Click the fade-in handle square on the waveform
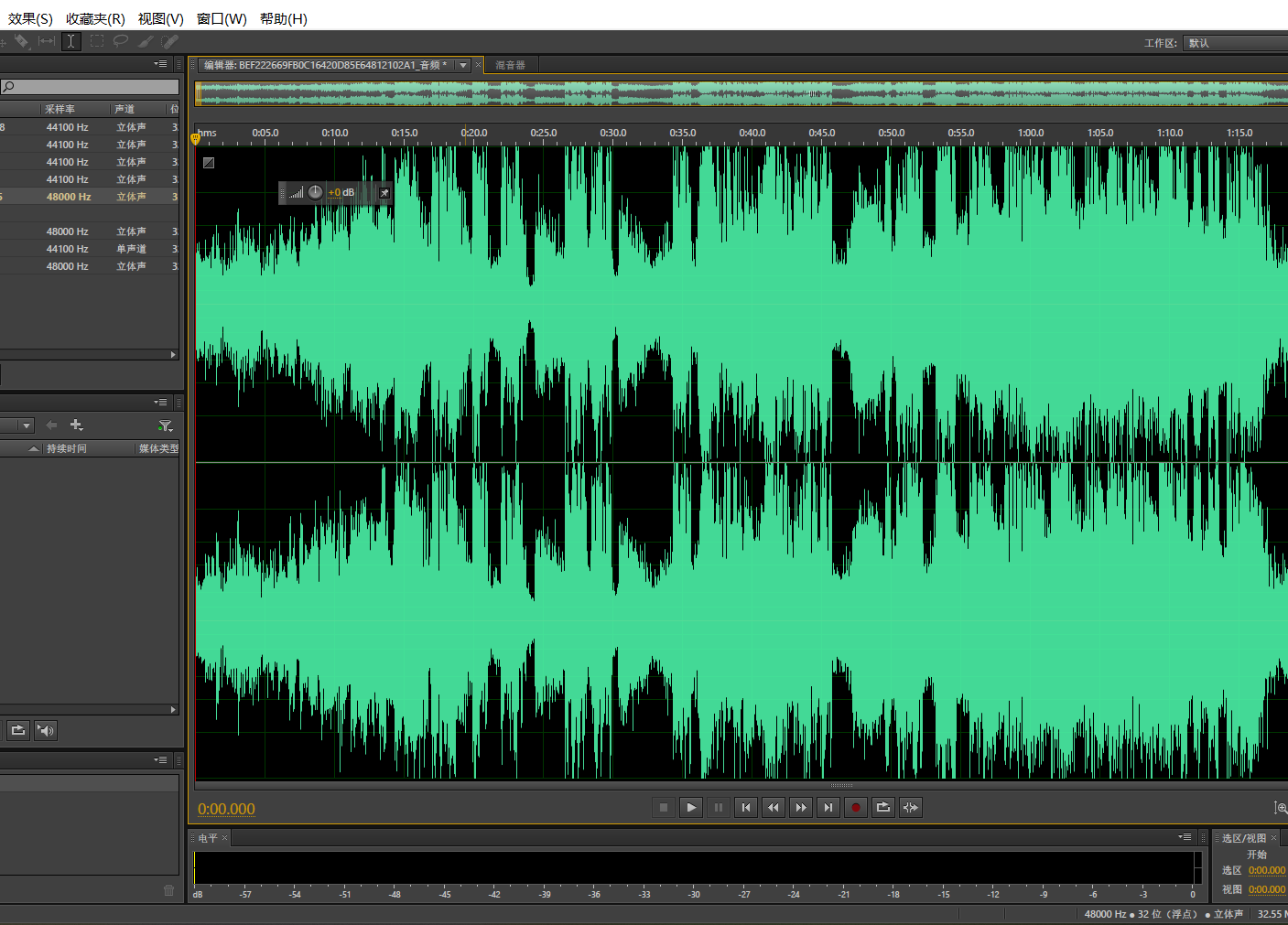This screenshot has height=925, width=1288. 209,163
